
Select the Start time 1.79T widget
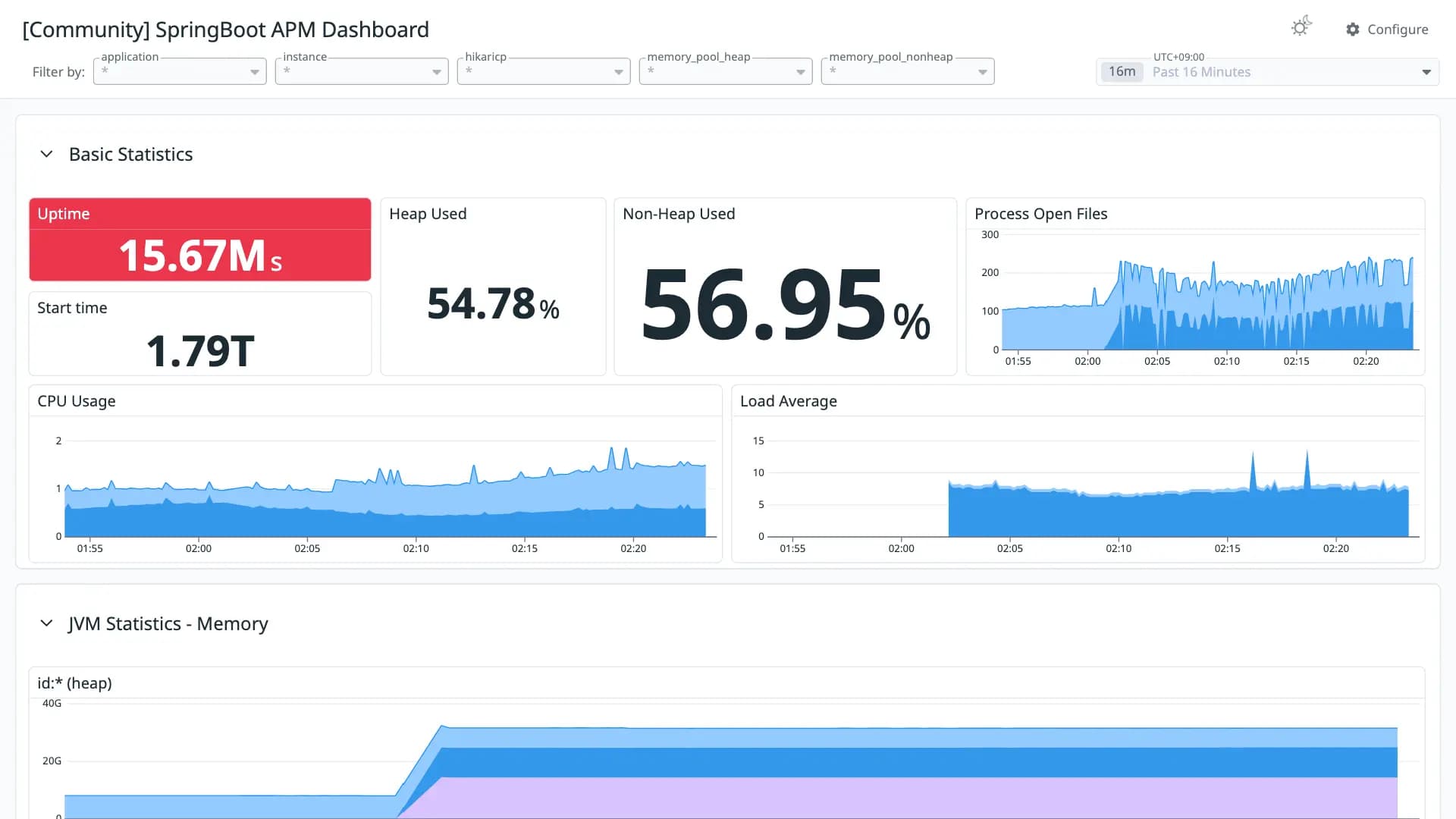pos(200,334)
